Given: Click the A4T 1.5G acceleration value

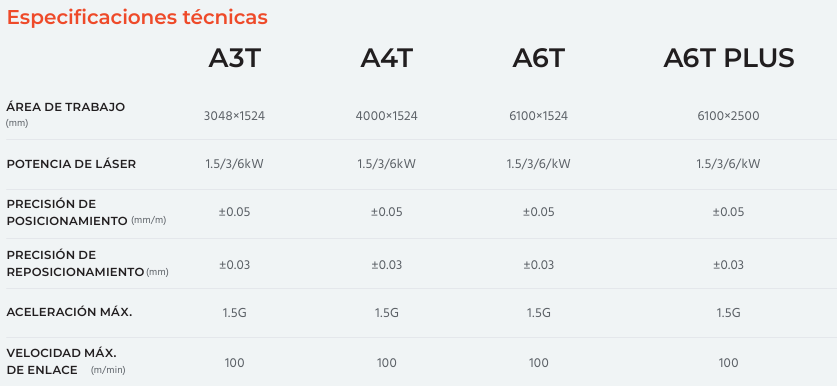Looking at the screenshot, I should (x=386, y=312).
